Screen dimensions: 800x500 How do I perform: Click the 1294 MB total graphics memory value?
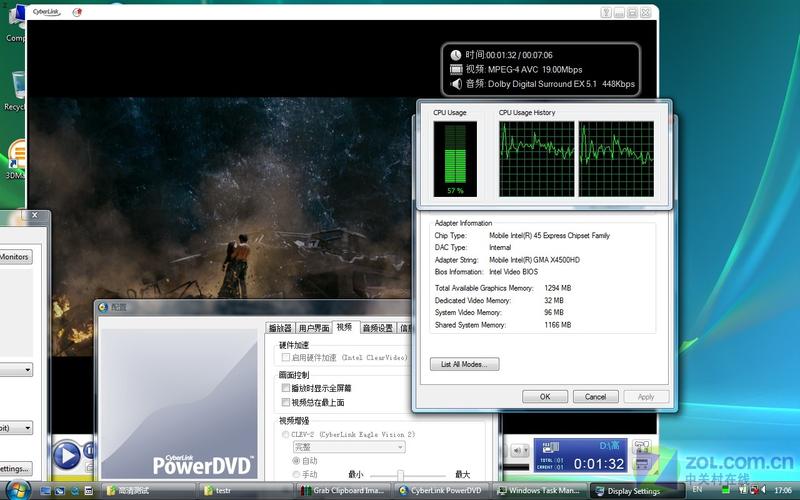click(x=558, y=288)
